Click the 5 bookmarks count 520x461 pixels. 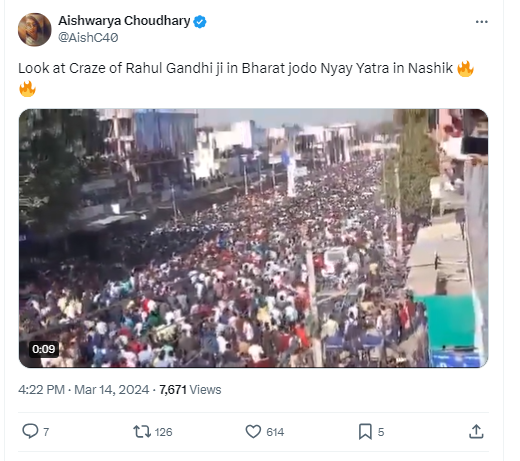pos(381,432)
